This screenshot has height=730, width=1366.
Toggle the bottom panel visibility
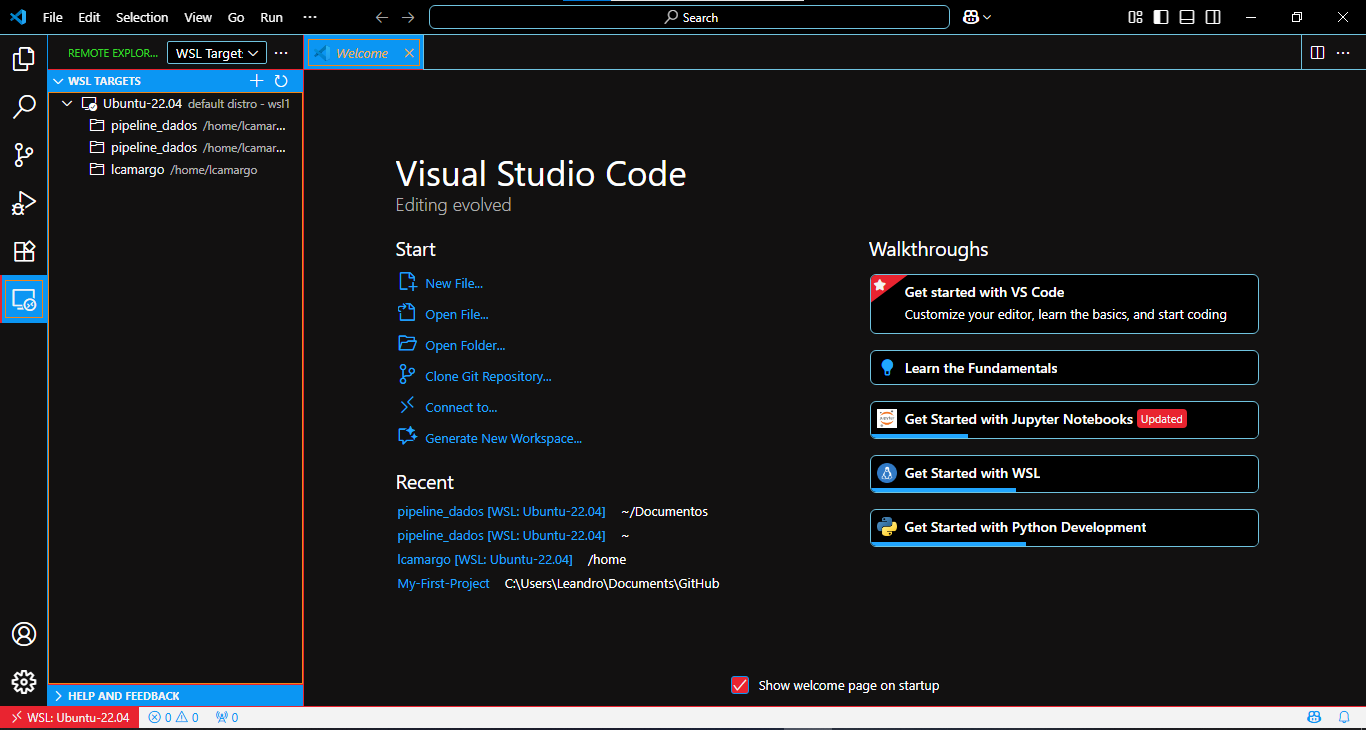(x=1187, y=17)
